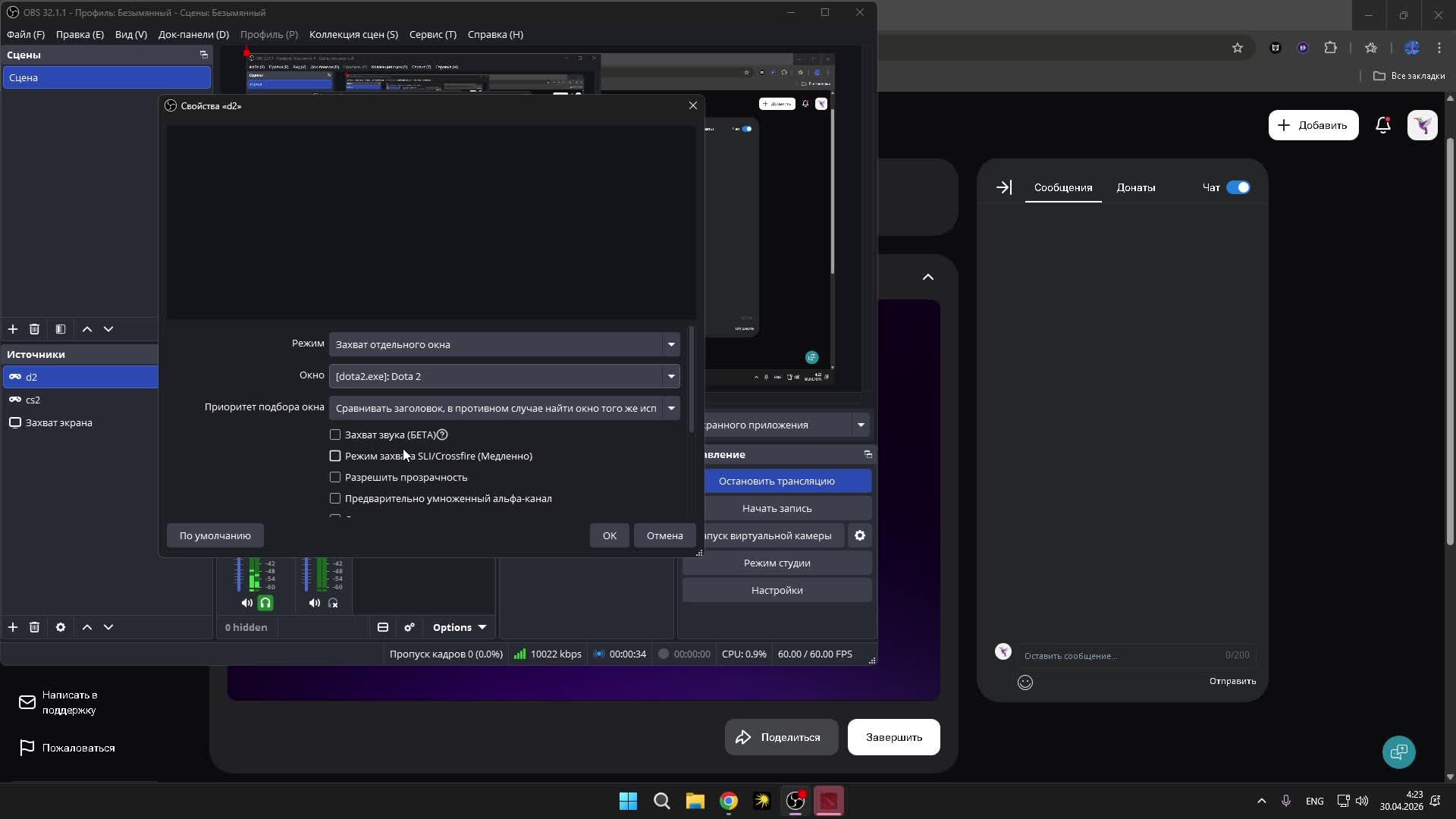Click the green headphones monitoring icon in mixer
The width and height of the screenshot is (1456, 819).
click(x=265, y=603)
